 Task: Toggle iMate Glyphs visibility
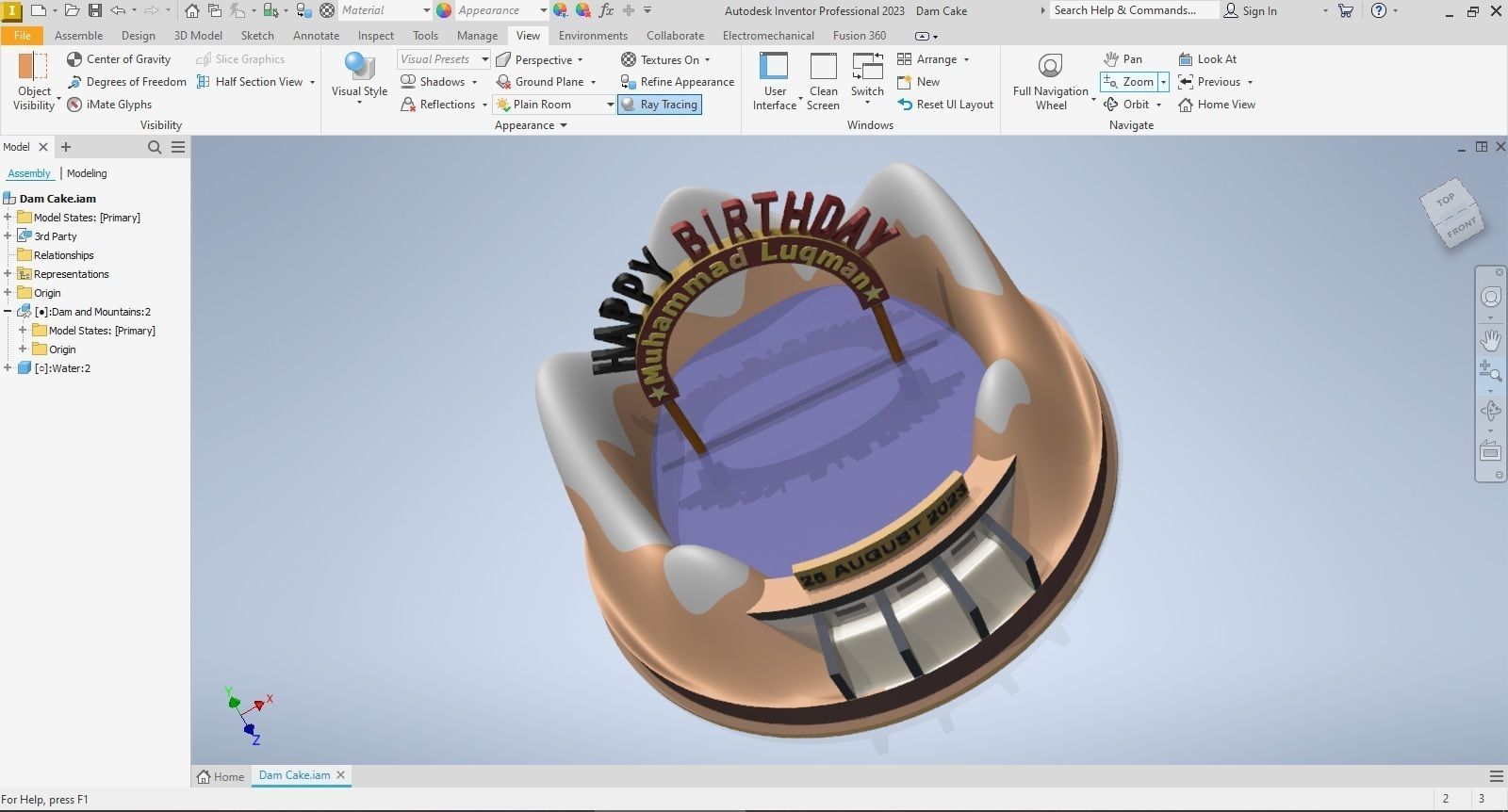tap(108, 105)
